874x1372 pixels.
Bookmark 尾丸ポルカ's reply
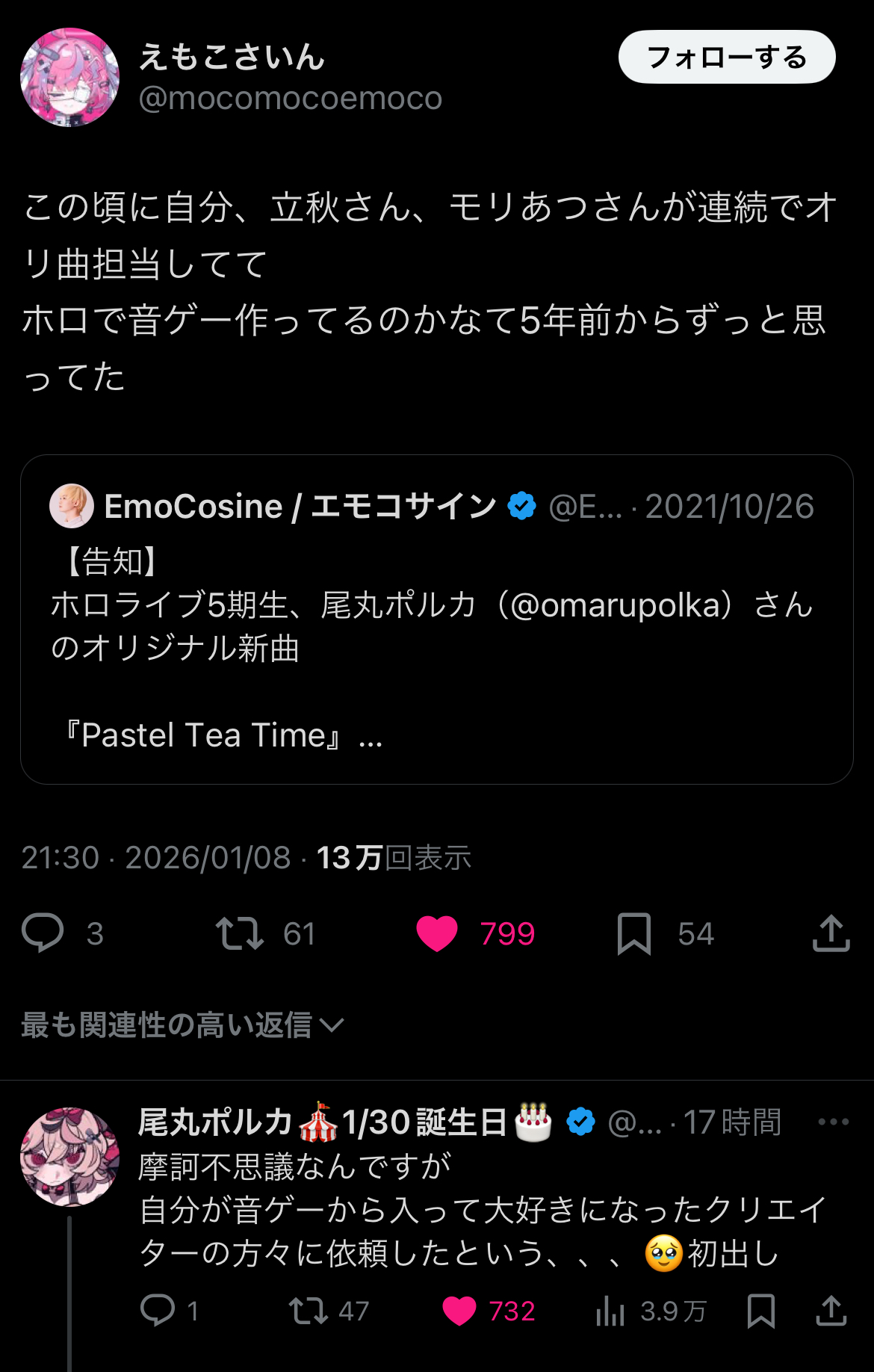click(x=760, y=1310)
